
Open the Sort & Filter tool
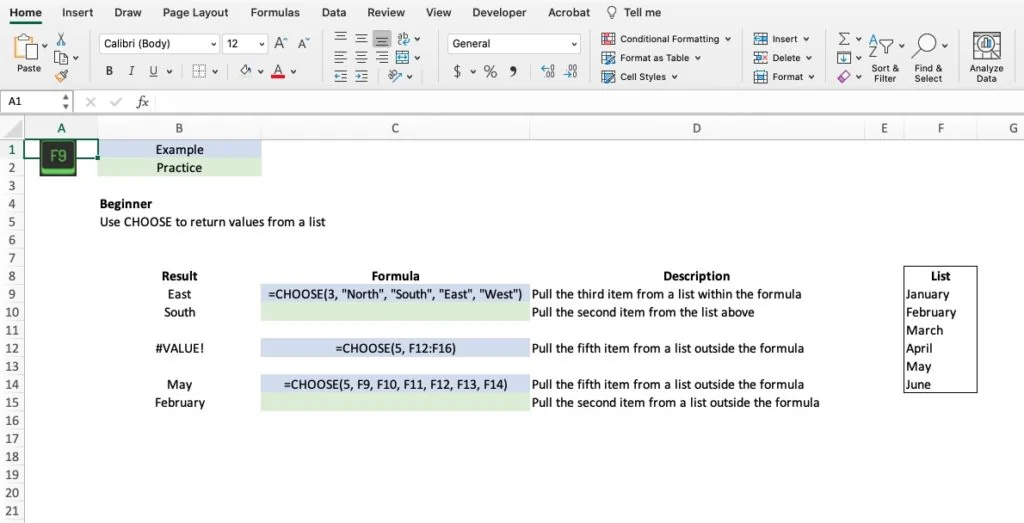[x=885, y=59]
